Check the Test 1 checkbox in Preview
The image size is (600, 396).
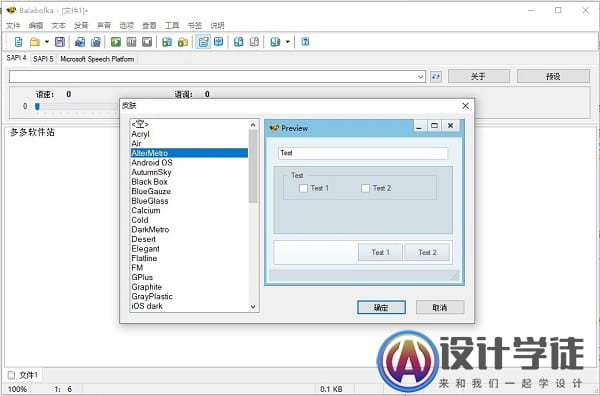point(303,188)
